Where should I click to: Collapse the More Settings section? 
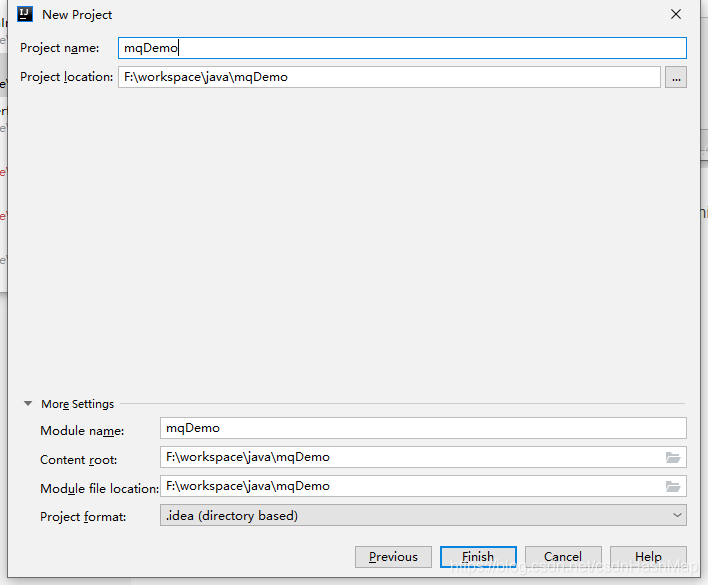click(x=28, y=404)
